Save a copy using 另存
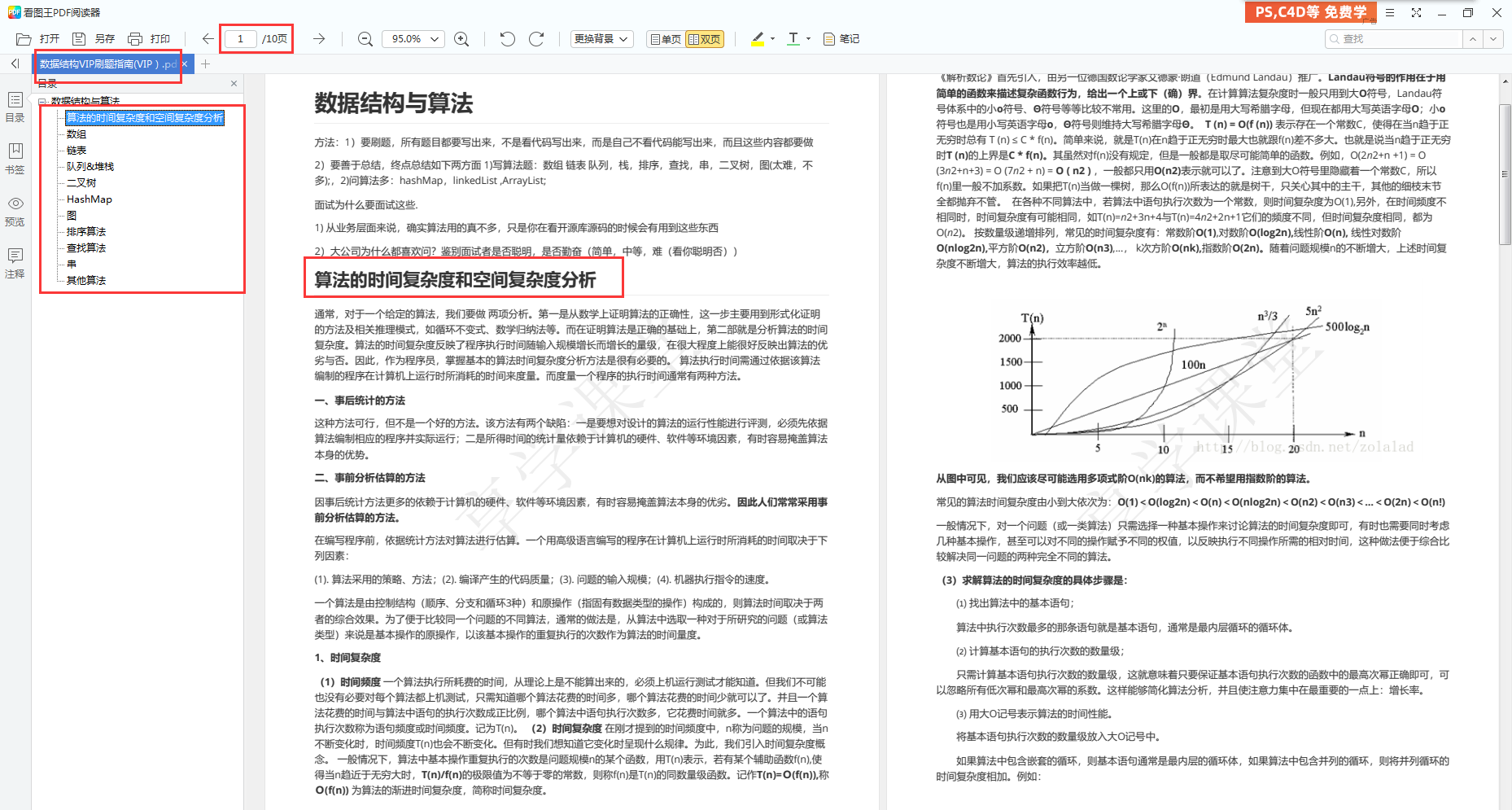The image size is (1512, 810). point(94,39)
